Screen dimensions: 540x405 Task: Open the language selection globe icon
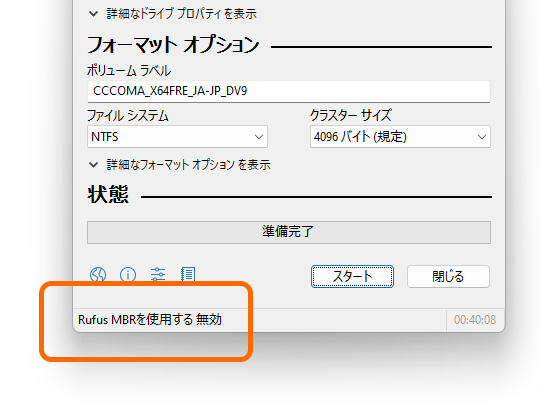[x=98, y=275]
